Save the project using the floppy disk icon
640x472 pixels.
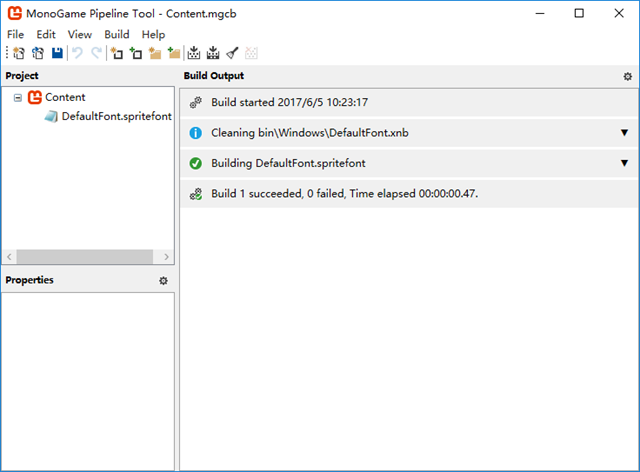[57, 53]
